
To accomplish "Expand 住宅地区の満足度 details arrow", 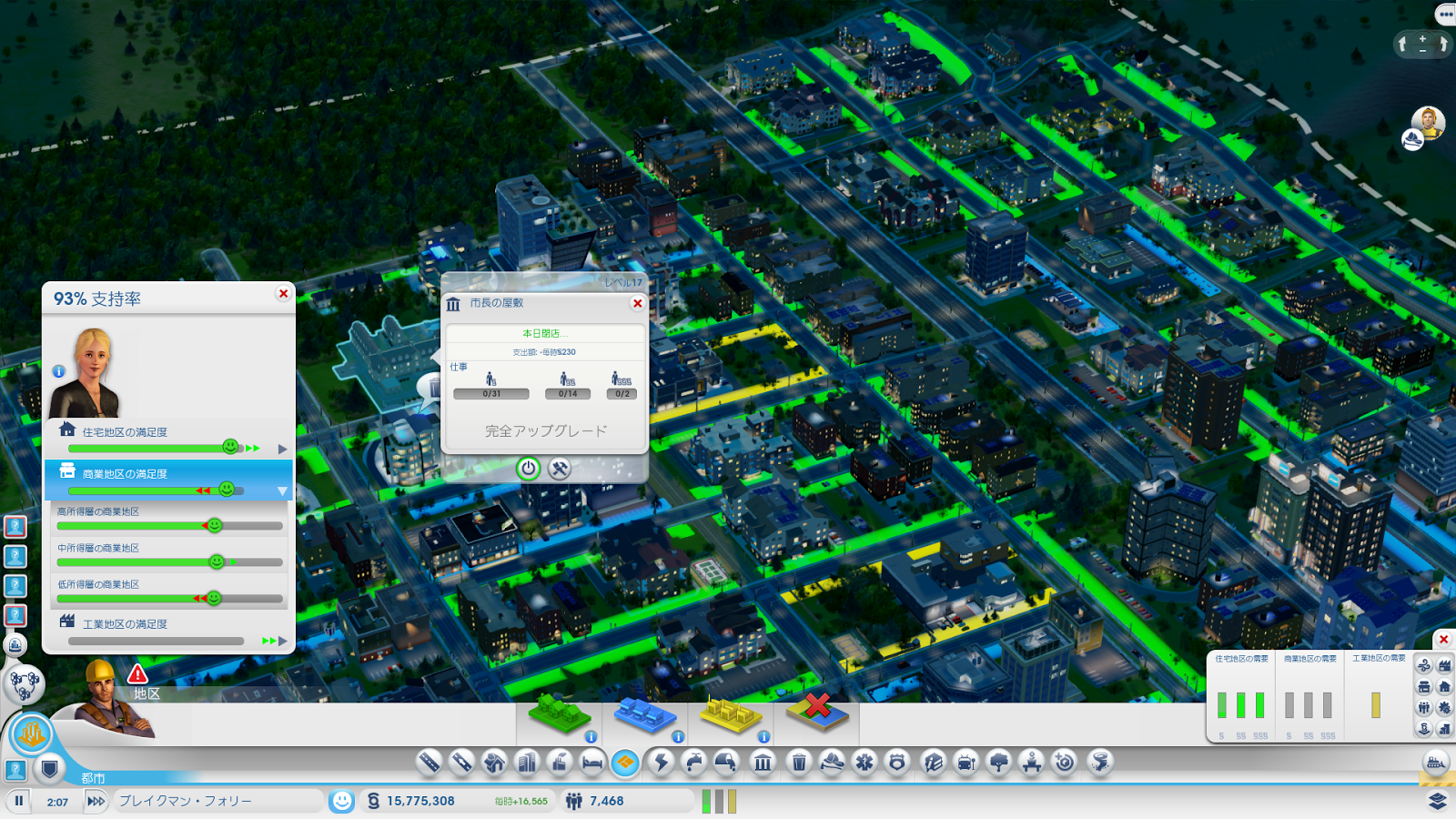I will point(282,449).
